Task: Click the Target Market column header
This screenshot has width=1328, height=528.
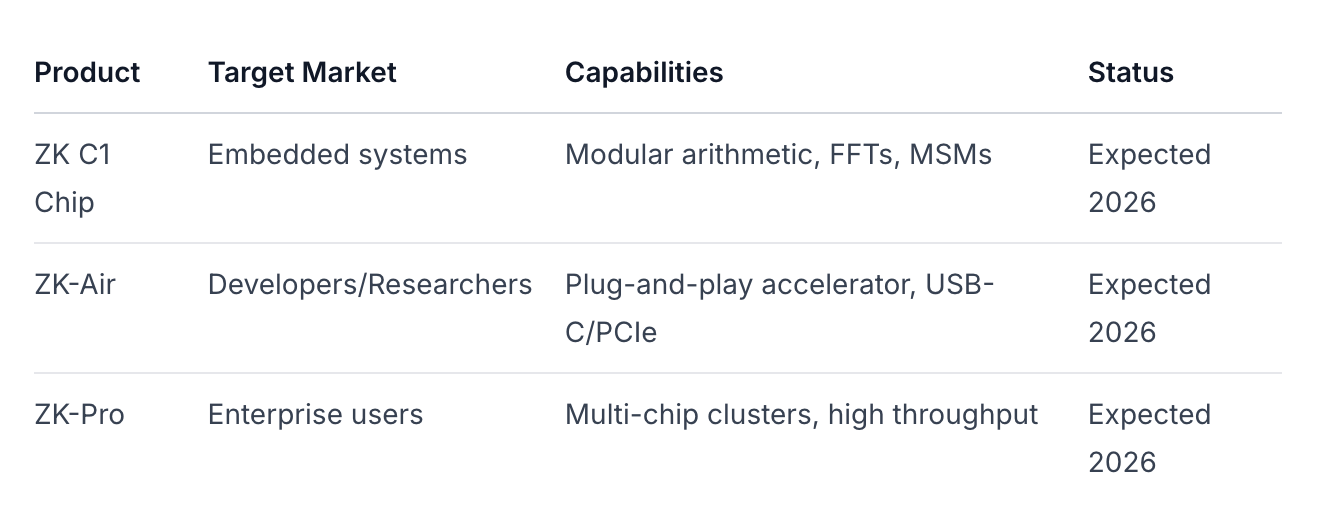Action: [x=302, y=73]
